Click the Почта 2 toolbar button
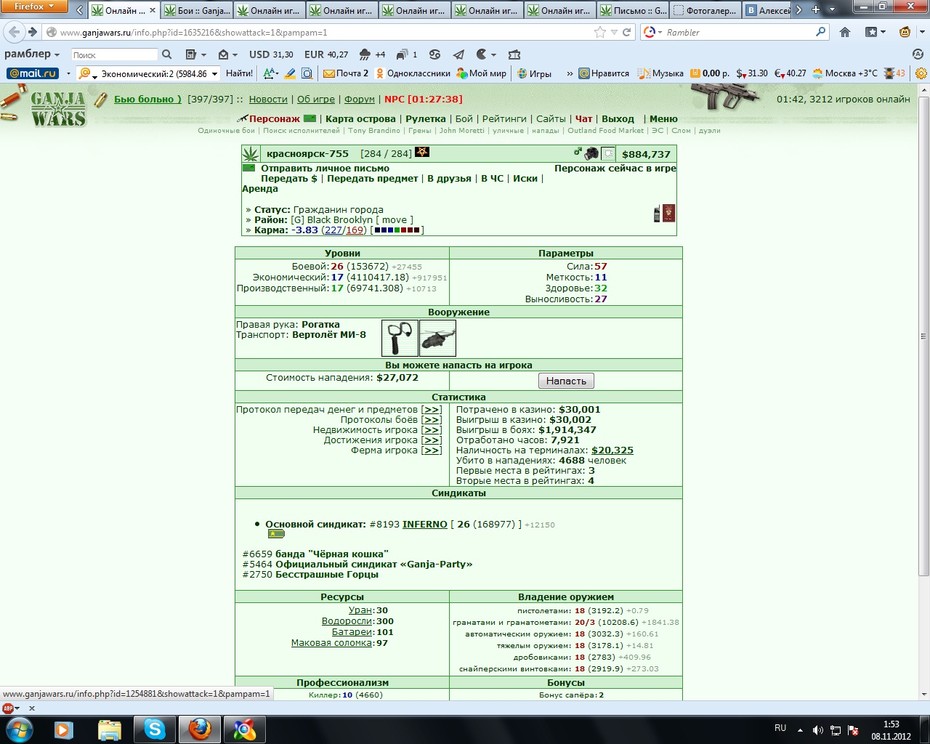Viewport: 930px width, 744px height. point(346,74)
